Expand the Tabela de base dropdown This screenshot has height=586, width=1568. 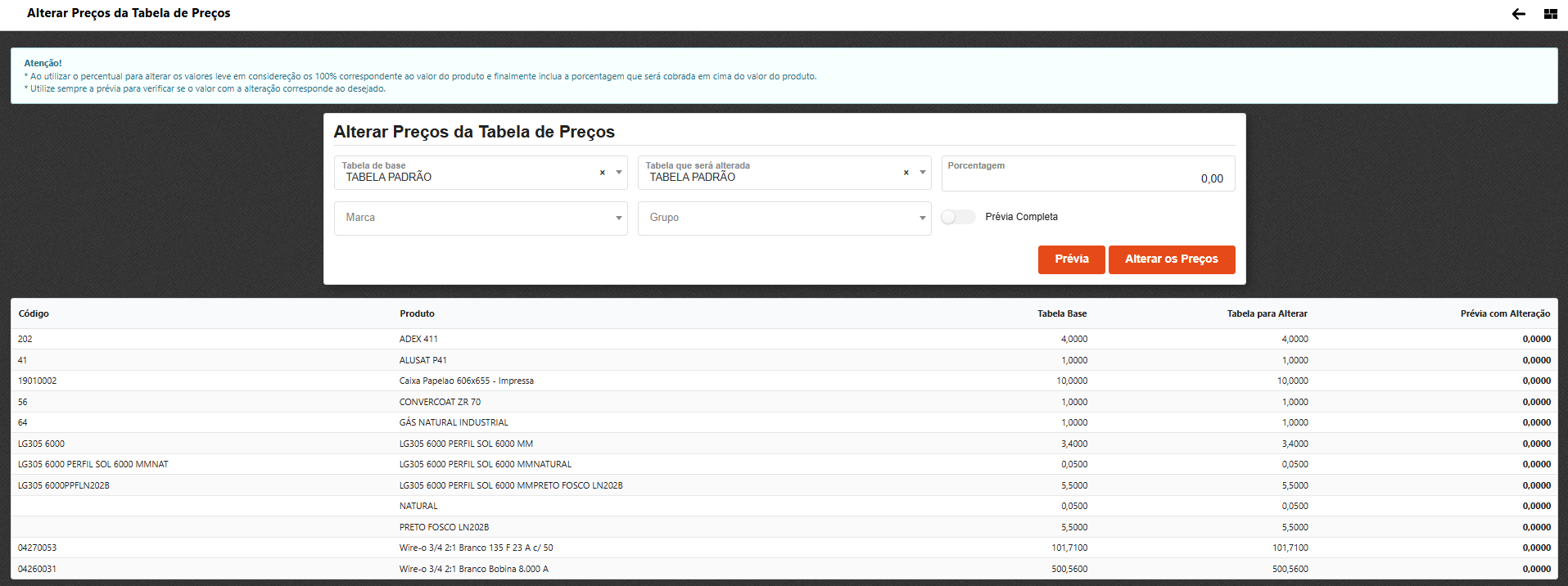point(619,173)
